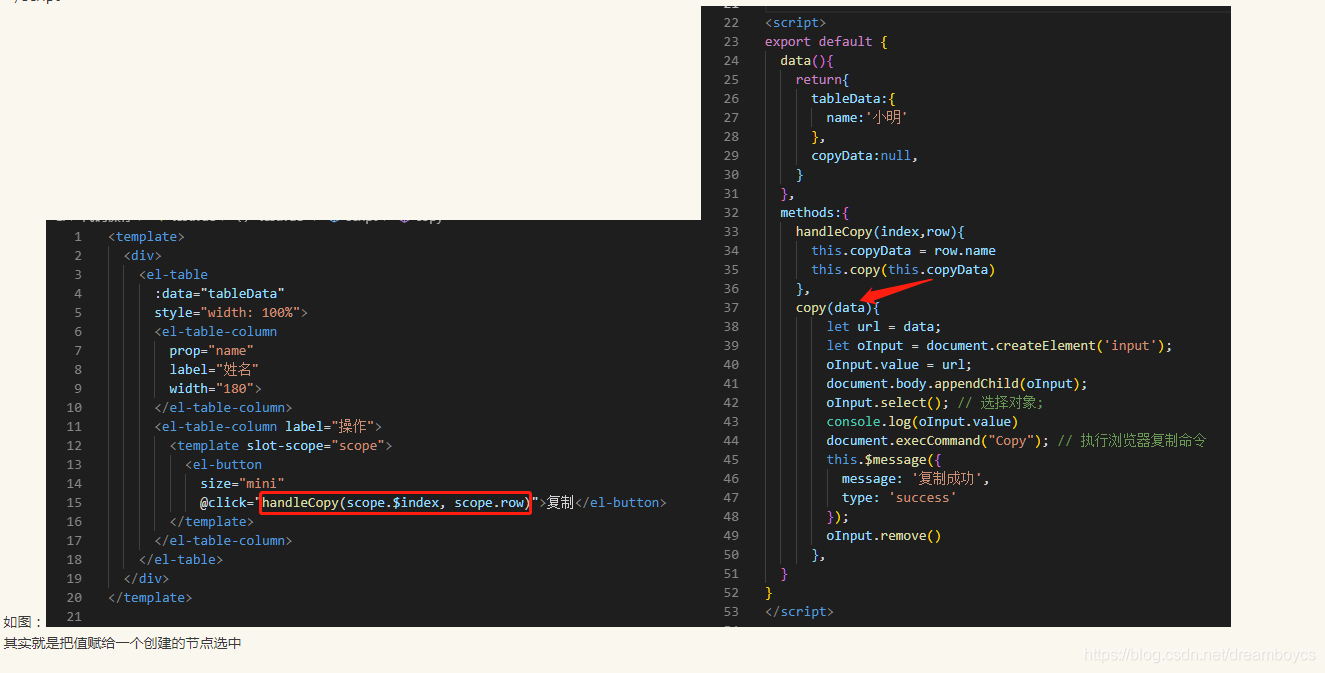
Task: Select the 'style="width: 100%">' line
Action: click(231, 313)
